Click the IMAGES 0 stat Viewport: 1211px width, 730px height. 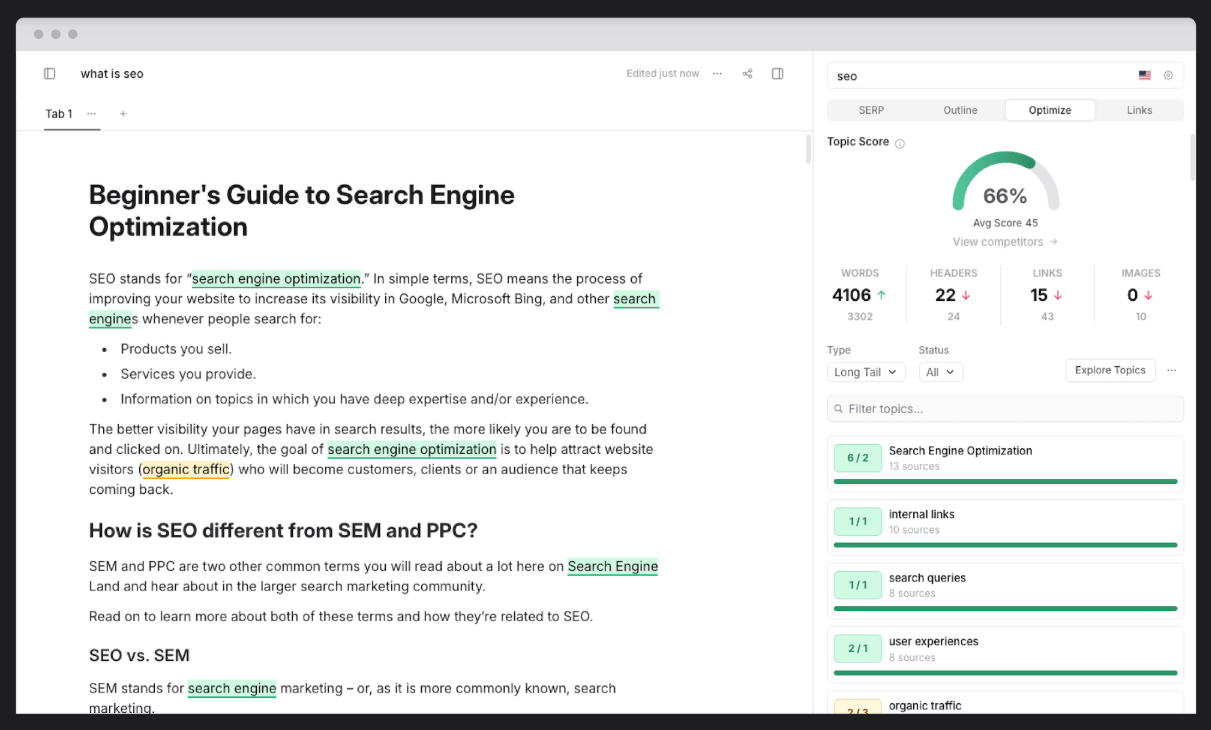pos(1141,295)
